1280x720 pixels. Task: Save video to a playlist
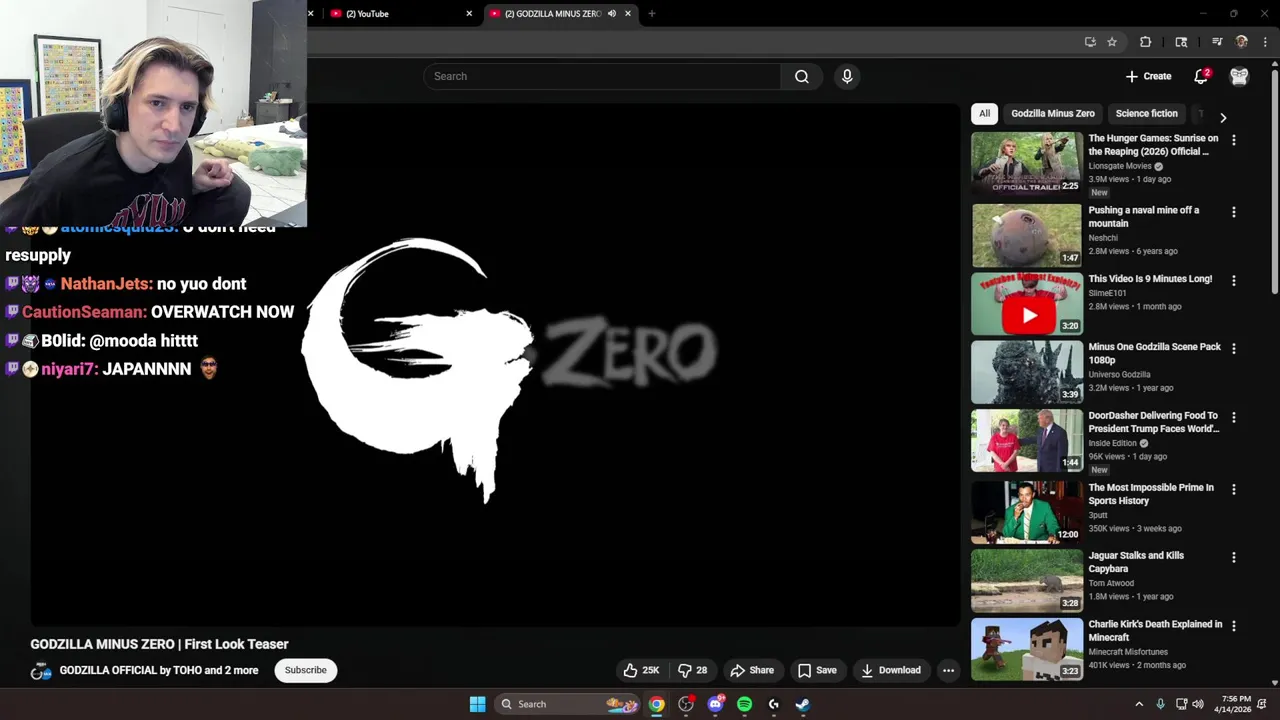click(x=817, y=670)
